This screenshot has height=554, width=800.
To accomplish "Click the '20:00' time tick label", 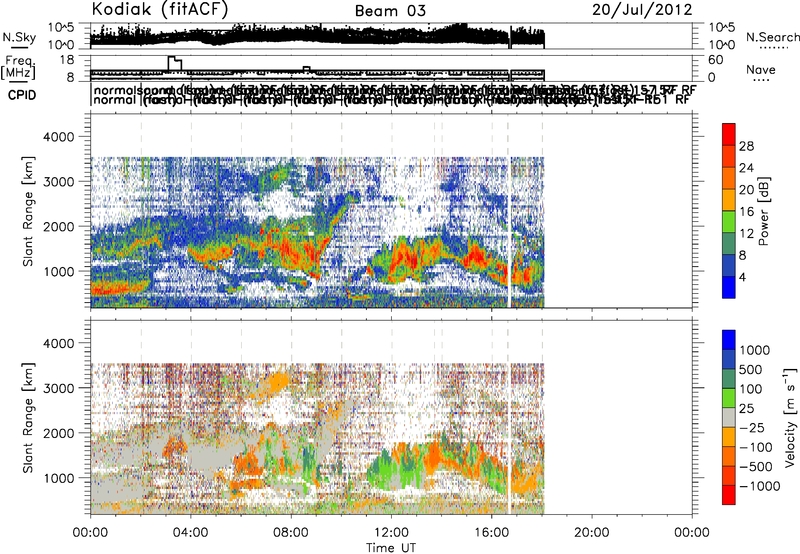I will click(x=592, y=533).
